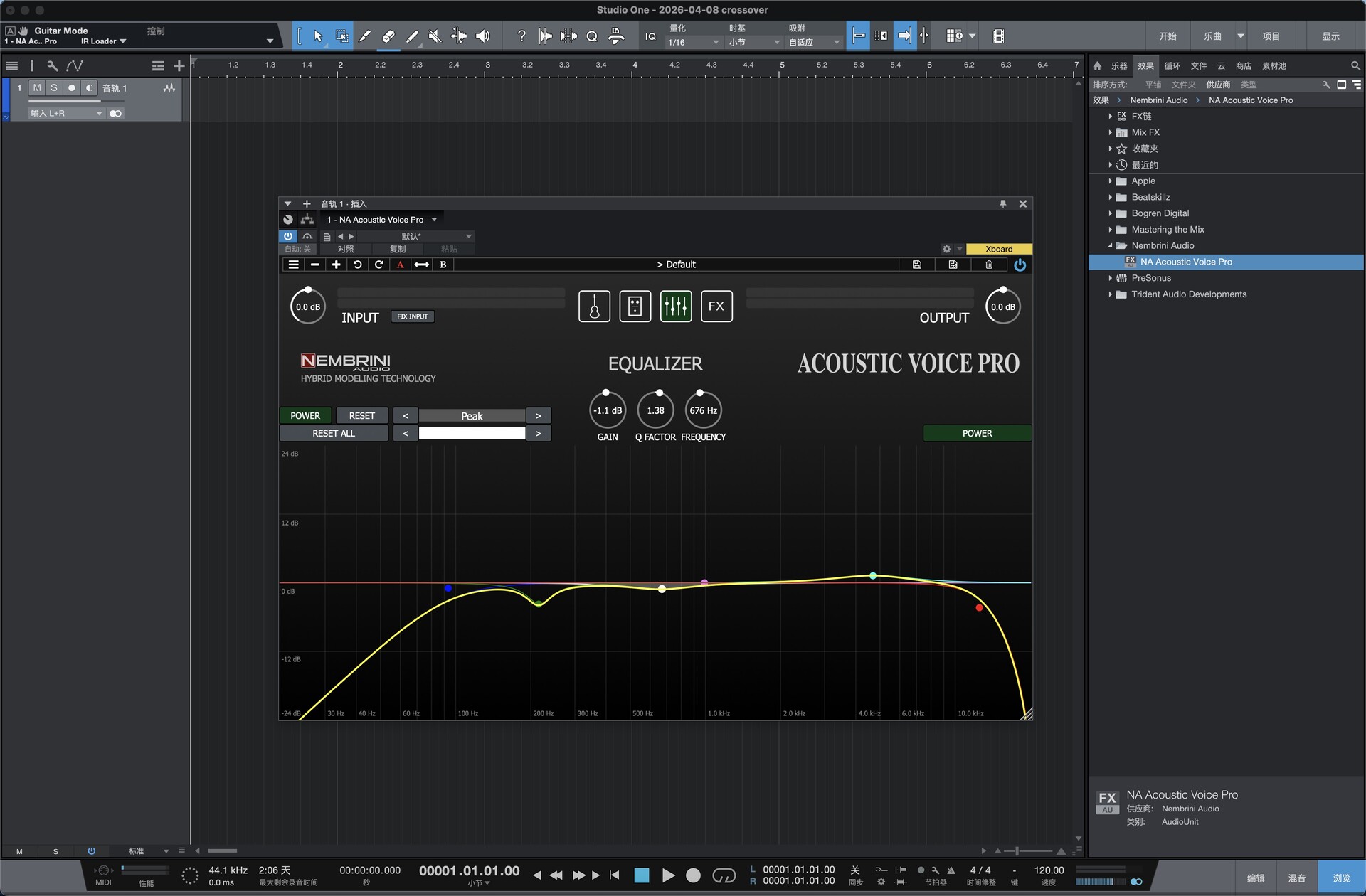The height and width of the screenshot is (896, 1366).
Task: Select the guitar module icon in Acoustic Voice Pro
Action: point(594,306)
